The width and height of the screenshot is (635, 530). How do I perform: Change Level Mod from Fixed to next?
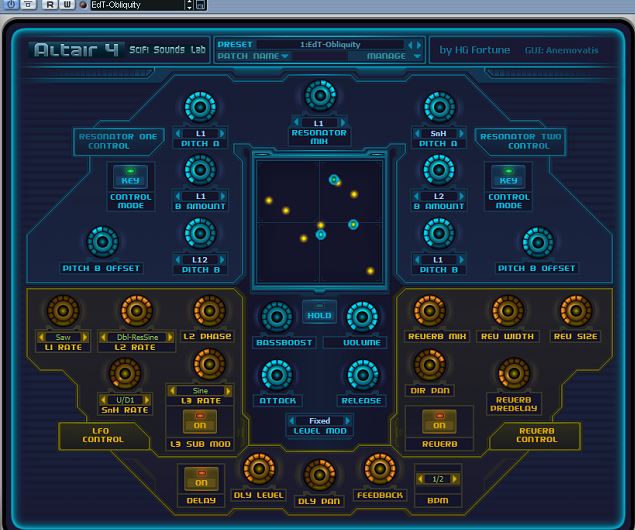click(x=348, y=421)
